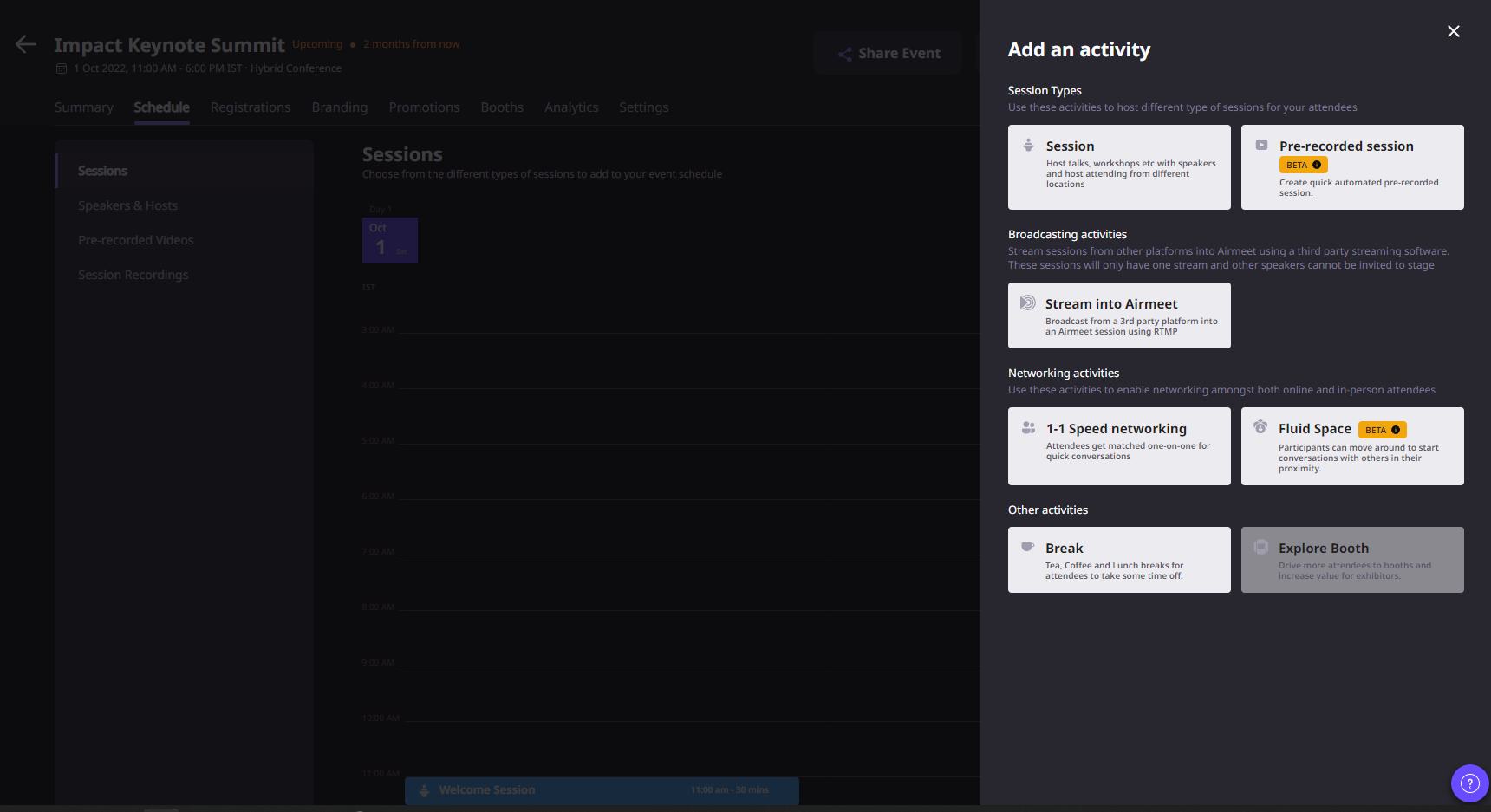1491x812 pixels.
Task: Click the Other activities heading
Action: coord(1047,510)
